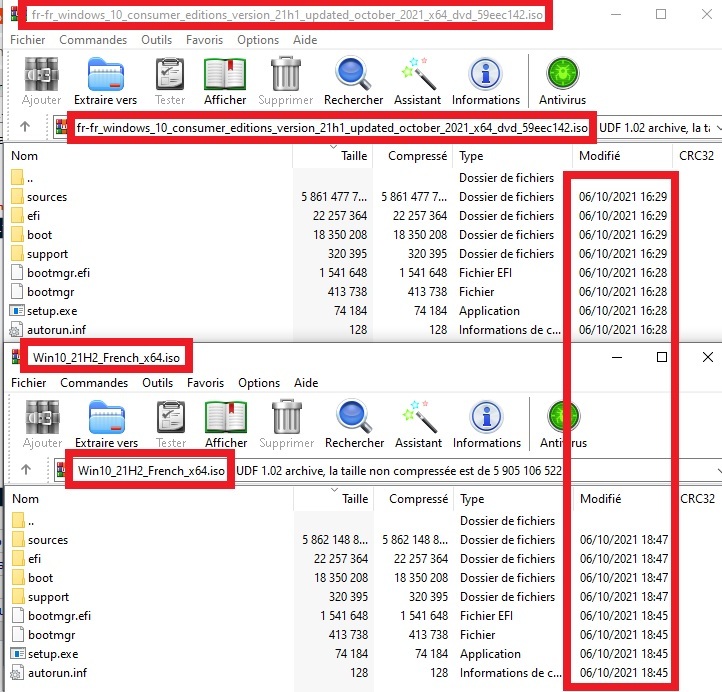Select sources folder in Win10_21H2 window
Screen dimensions: 722x692
40,540
